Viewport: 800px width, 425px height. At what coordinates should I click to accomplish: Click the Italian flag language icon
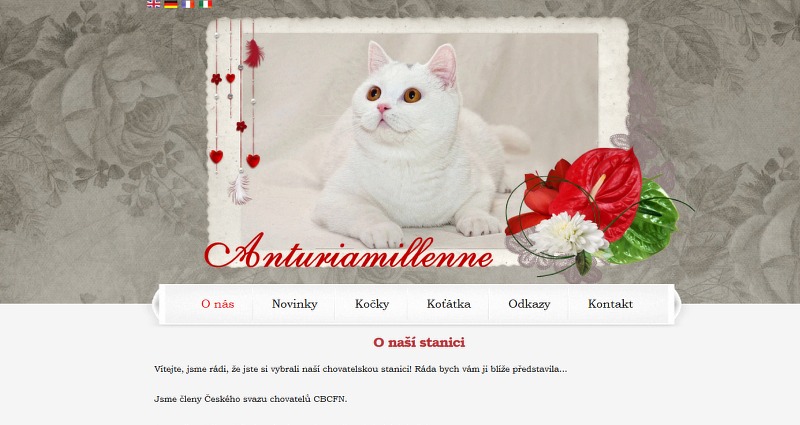click(x=206, y=4)
